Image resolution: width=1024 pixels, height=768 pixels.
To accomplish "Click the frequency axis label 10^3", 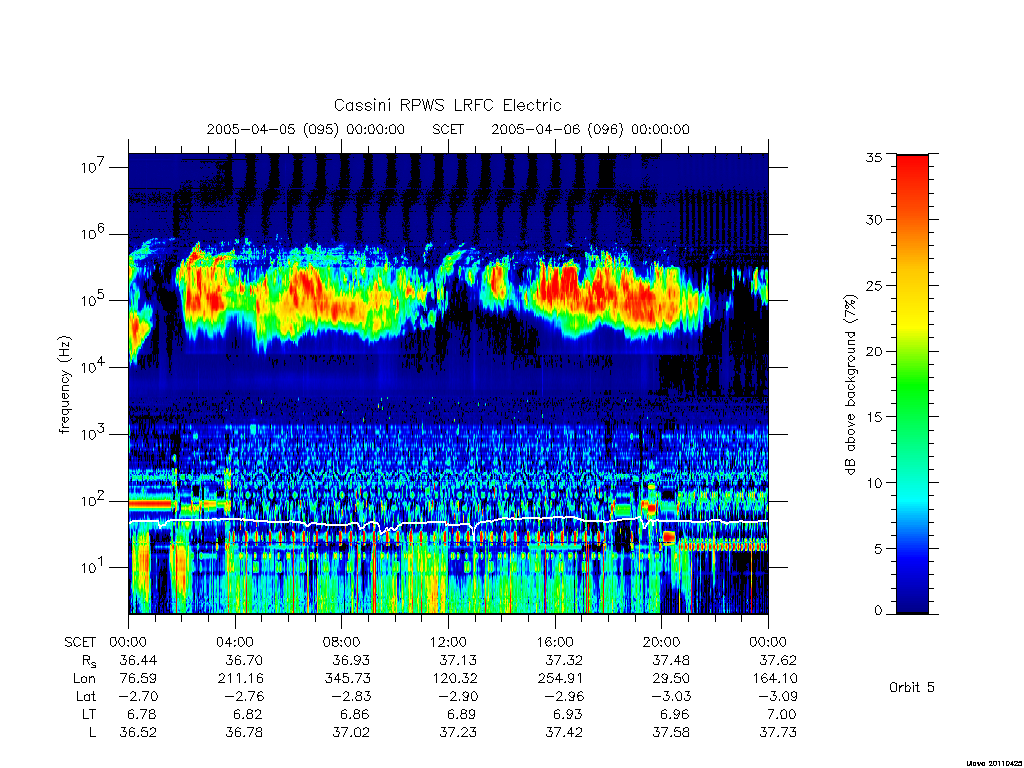I will coord(93,433).
